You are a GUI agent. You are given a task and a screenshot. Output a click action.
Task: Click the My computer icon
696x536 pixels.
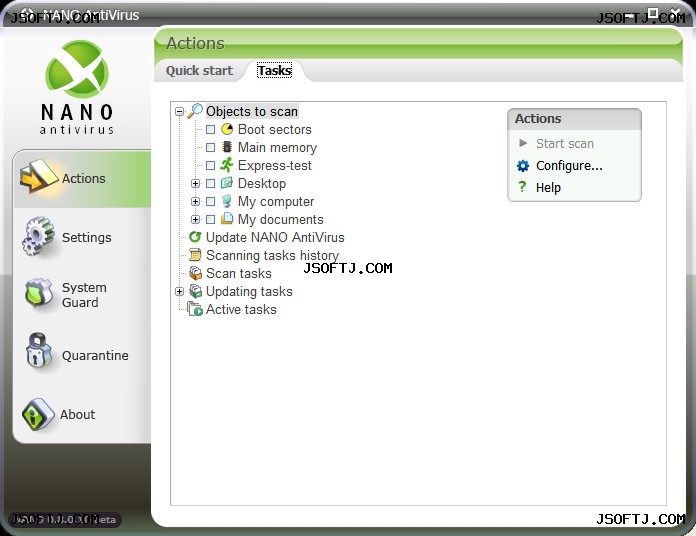point(227,201)
